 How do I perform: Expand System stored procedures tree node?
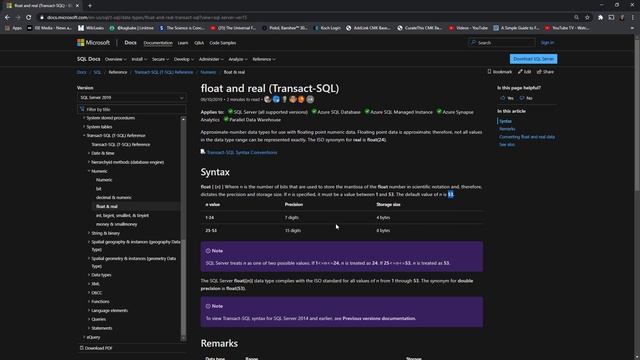(x=84, y=118)
